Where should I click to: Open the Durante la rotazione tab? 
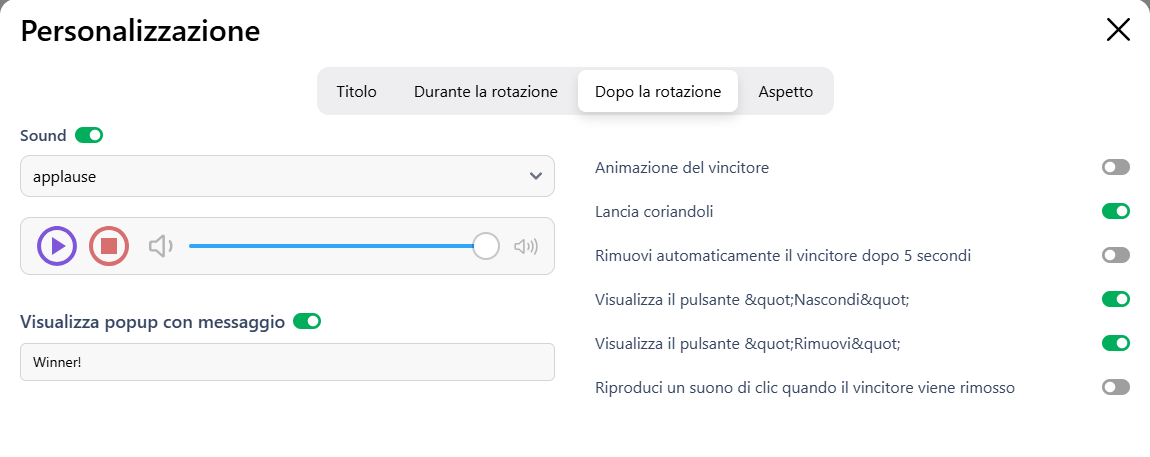[485, 91]
